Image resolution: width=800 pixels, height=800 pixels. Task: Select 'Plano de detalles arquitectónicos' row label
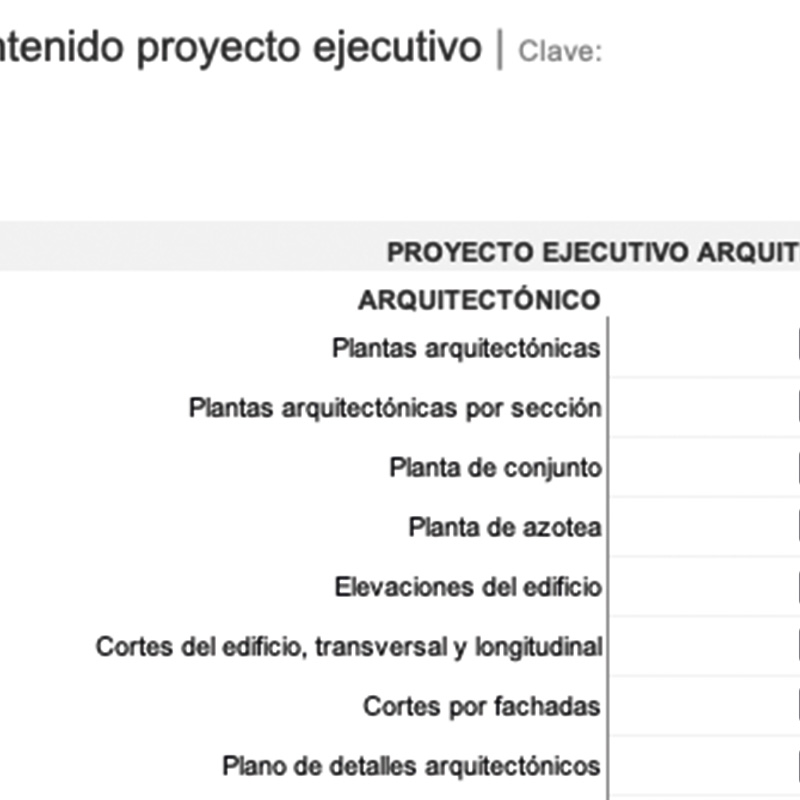[x=410, y=767]
